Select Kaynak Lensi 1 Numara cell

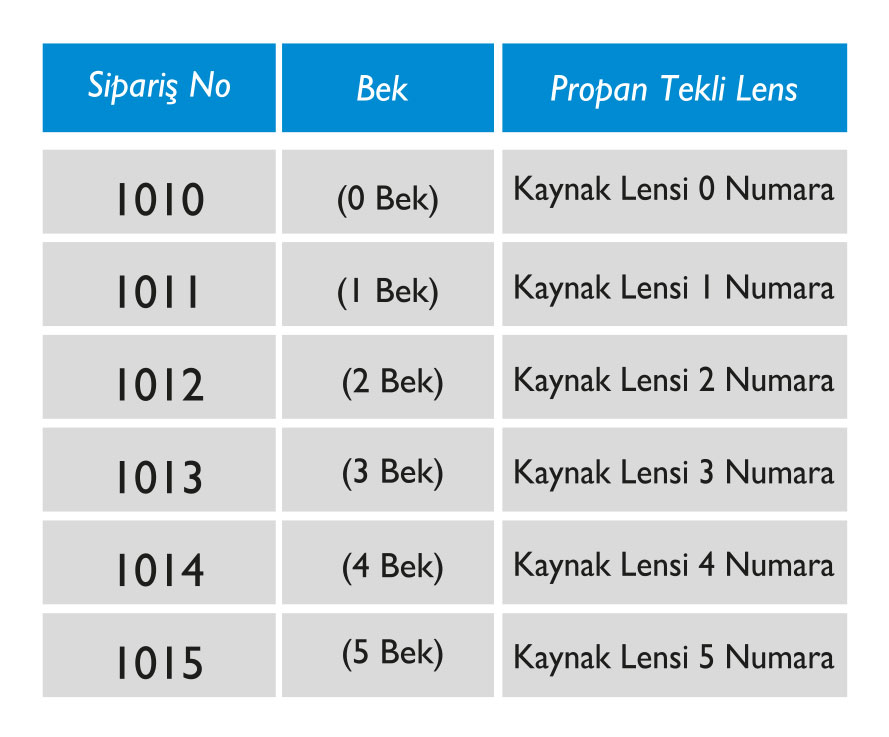pyautogui.click(x=674, y=288)
